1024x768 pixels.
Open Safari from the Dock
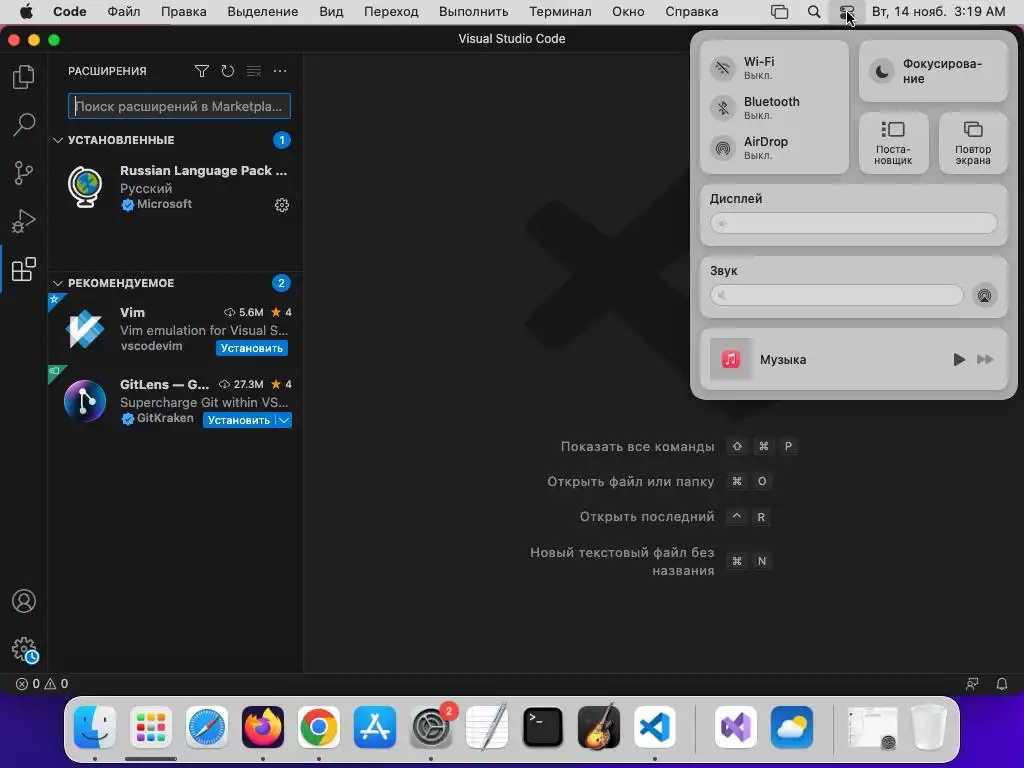click(207, 727)
